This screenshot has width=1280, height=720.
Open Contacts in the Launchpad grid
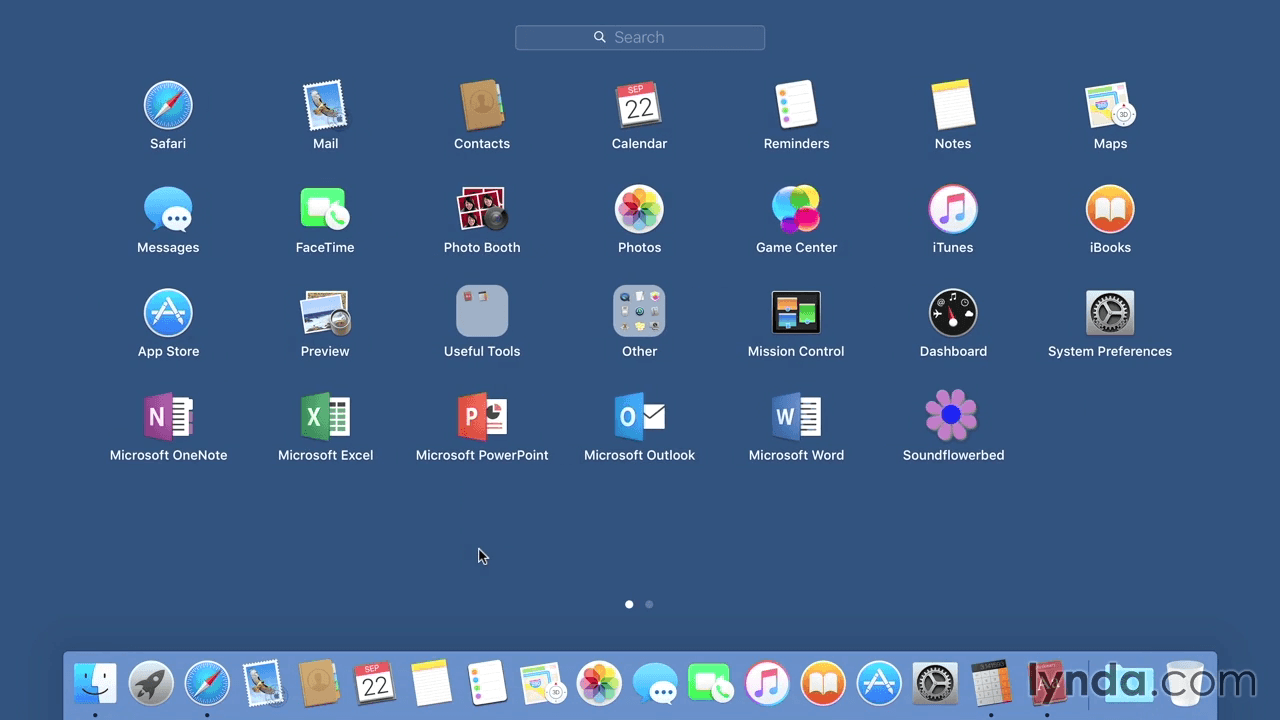point(482,106)
